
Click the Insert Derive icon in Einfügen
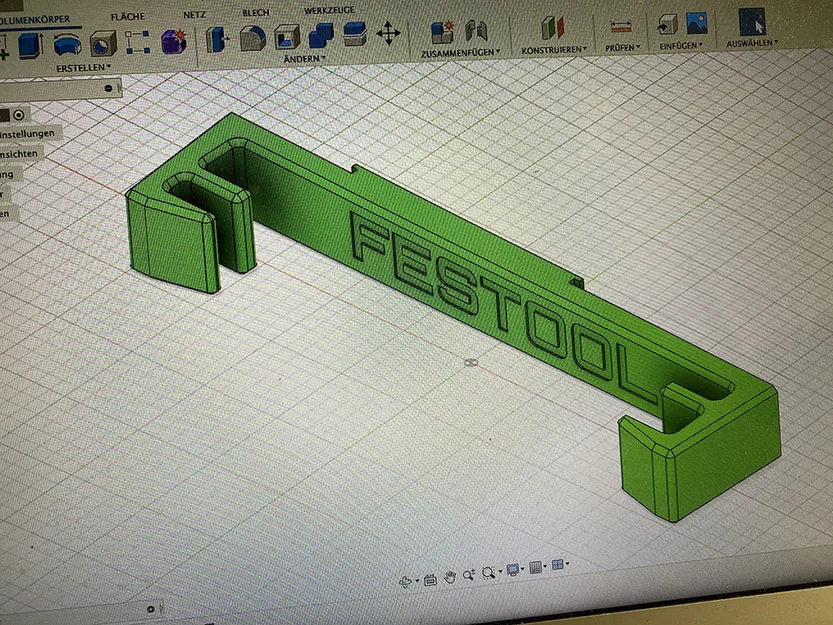667,25
